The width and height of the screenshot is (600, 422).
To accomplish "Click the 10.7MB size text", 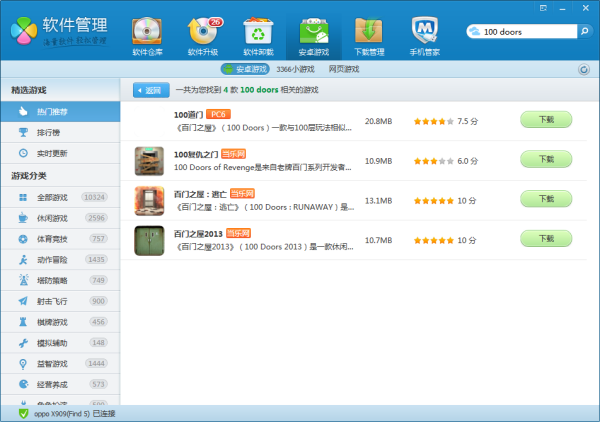I will tap(378, 240).
